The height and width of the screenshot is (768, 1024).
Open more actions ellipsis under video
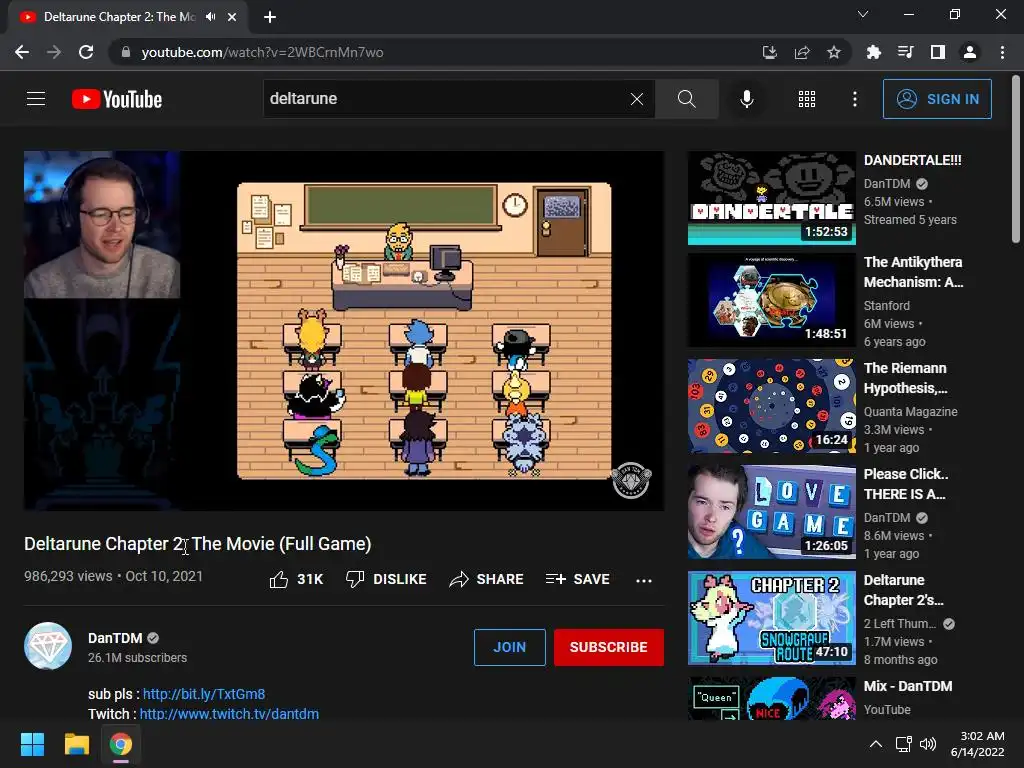644,580
